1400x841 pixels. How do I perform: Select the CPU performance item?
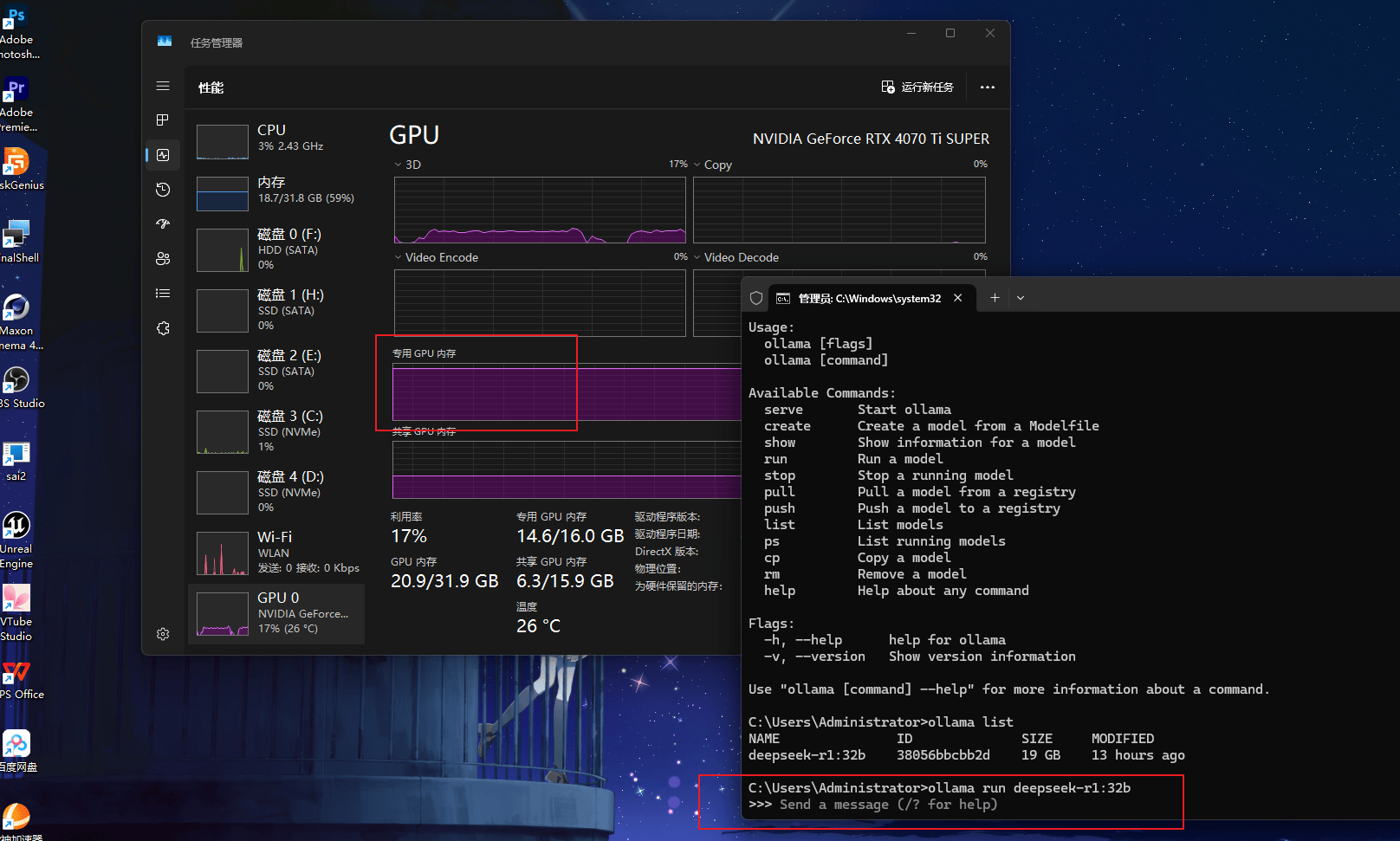coord(276,139)
